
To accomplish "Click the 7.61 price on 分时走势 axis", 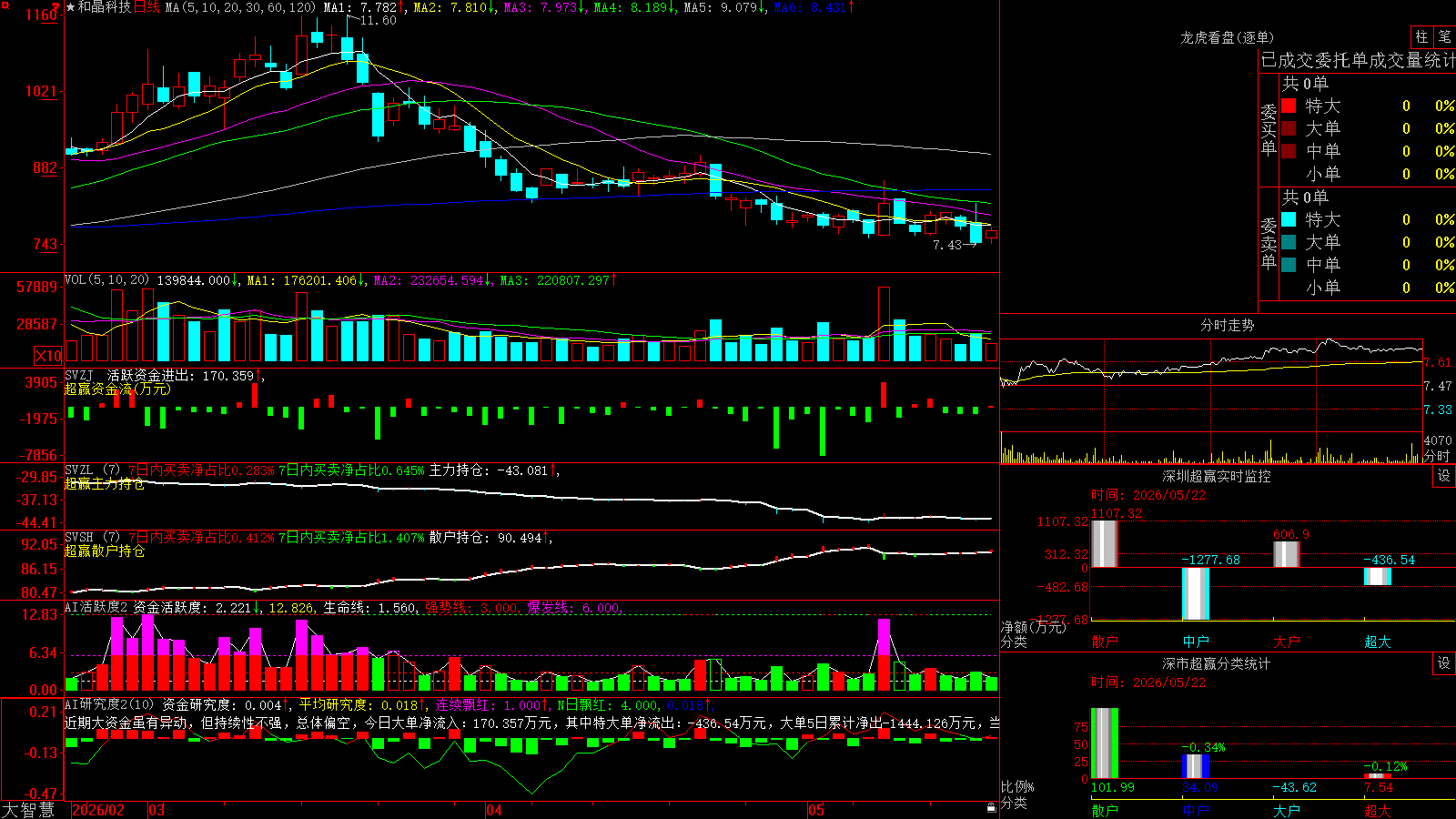I will [x=1438, y=362].
